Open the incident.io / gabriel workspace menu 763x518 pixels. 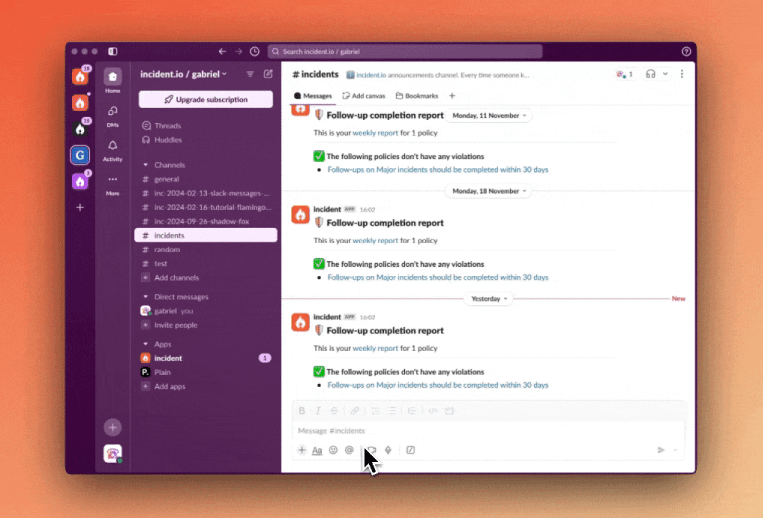coord(183,74)
